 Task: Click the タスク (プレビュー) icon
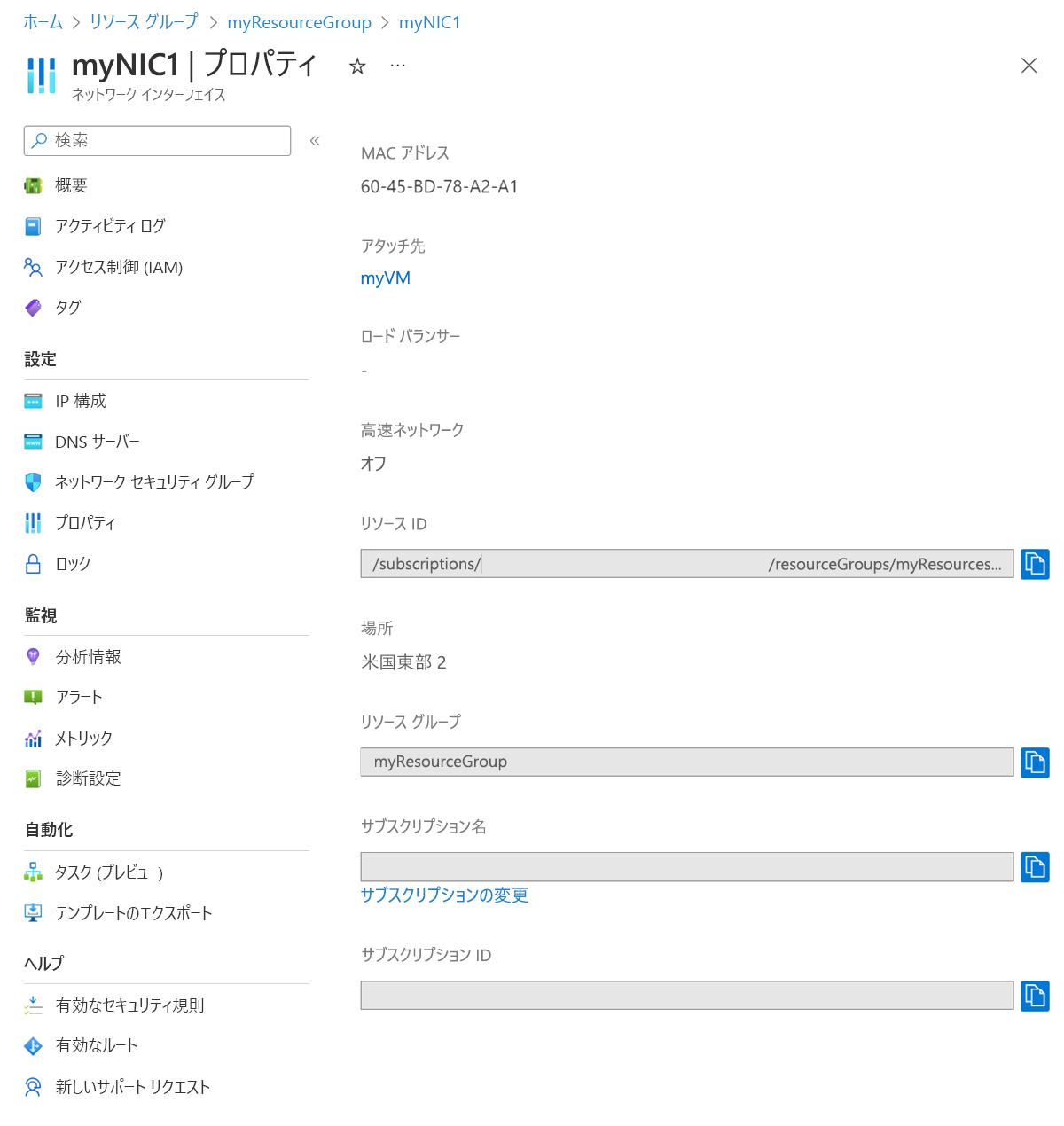click(x=33, y=872)
